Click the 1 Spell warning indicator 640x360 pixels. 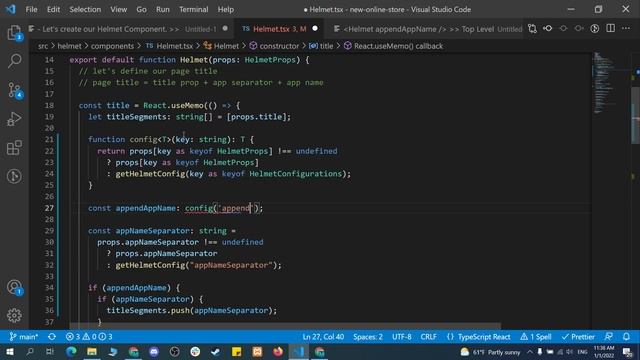tap(536, 337)
